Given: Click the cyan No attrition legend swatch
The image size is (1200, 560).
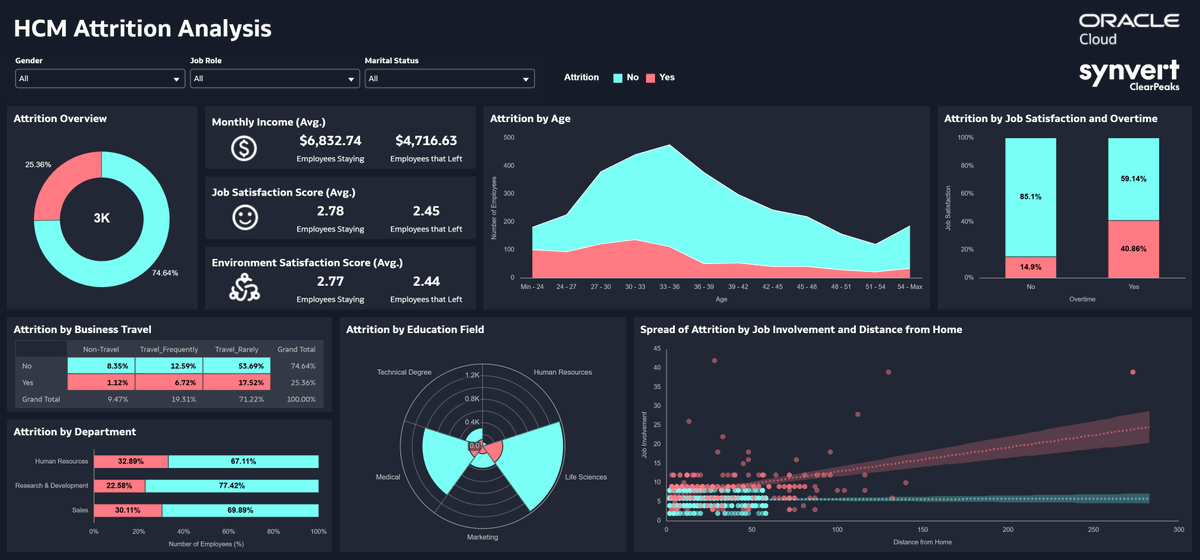Looking at the screenshot, I should 619,77.
